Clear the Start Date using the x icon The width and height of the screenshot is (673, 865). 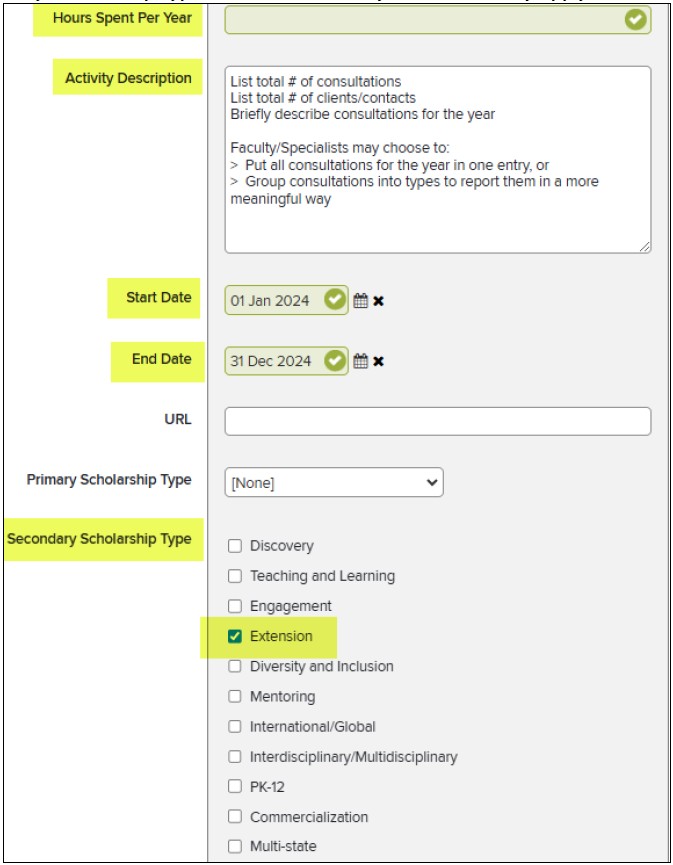(378, 301)
